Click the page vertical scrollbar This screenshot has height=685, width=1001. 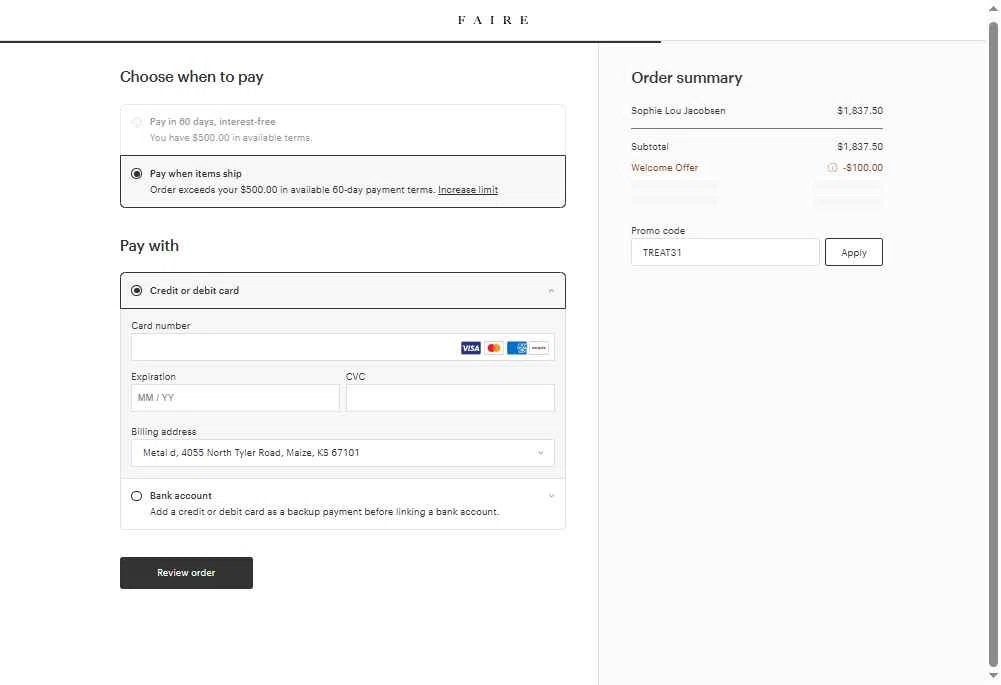[x=993, y=340]
